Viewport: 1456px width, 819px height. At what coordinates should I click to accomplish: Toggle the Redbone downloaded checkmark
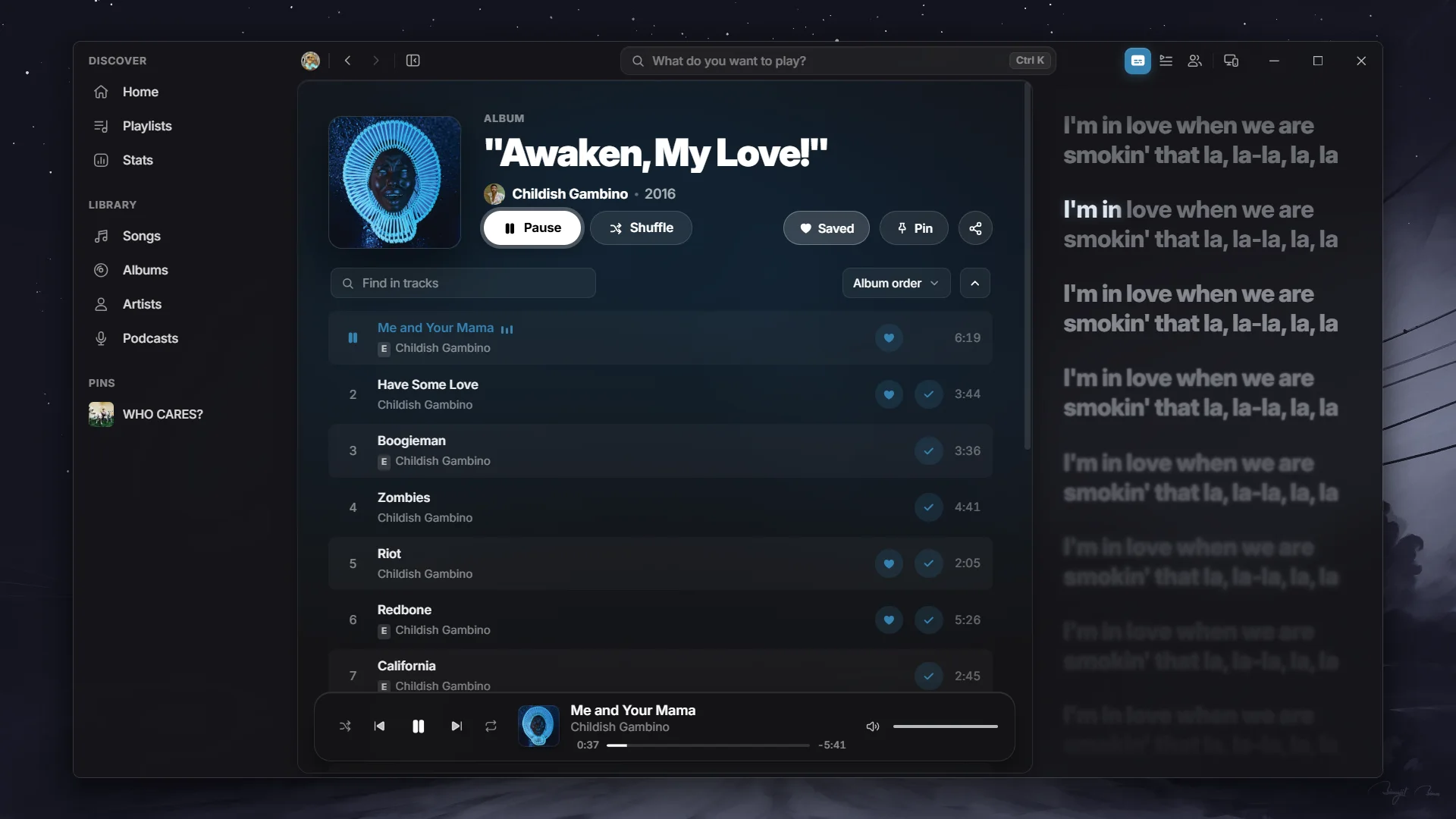[x=928, y=620]
